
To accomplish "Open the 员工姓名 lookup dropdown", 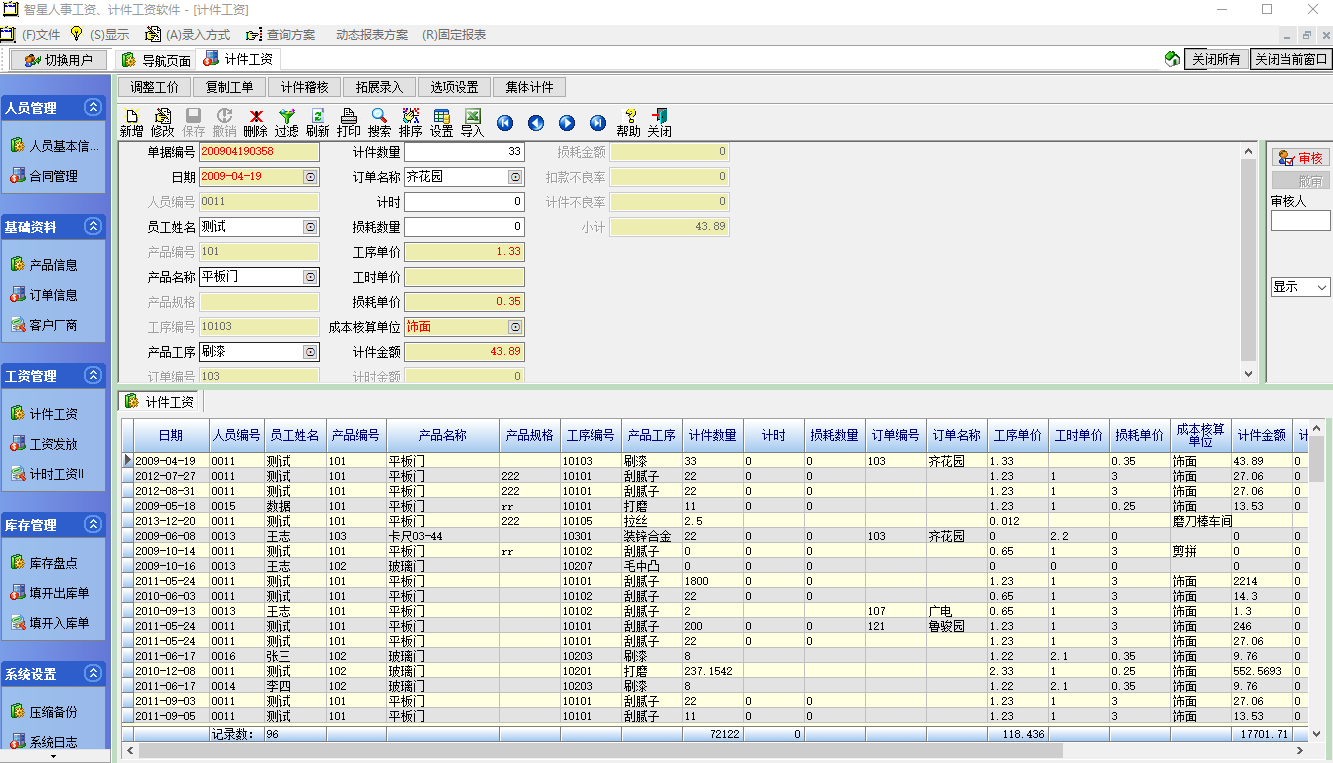I will (x=311, y=227).
